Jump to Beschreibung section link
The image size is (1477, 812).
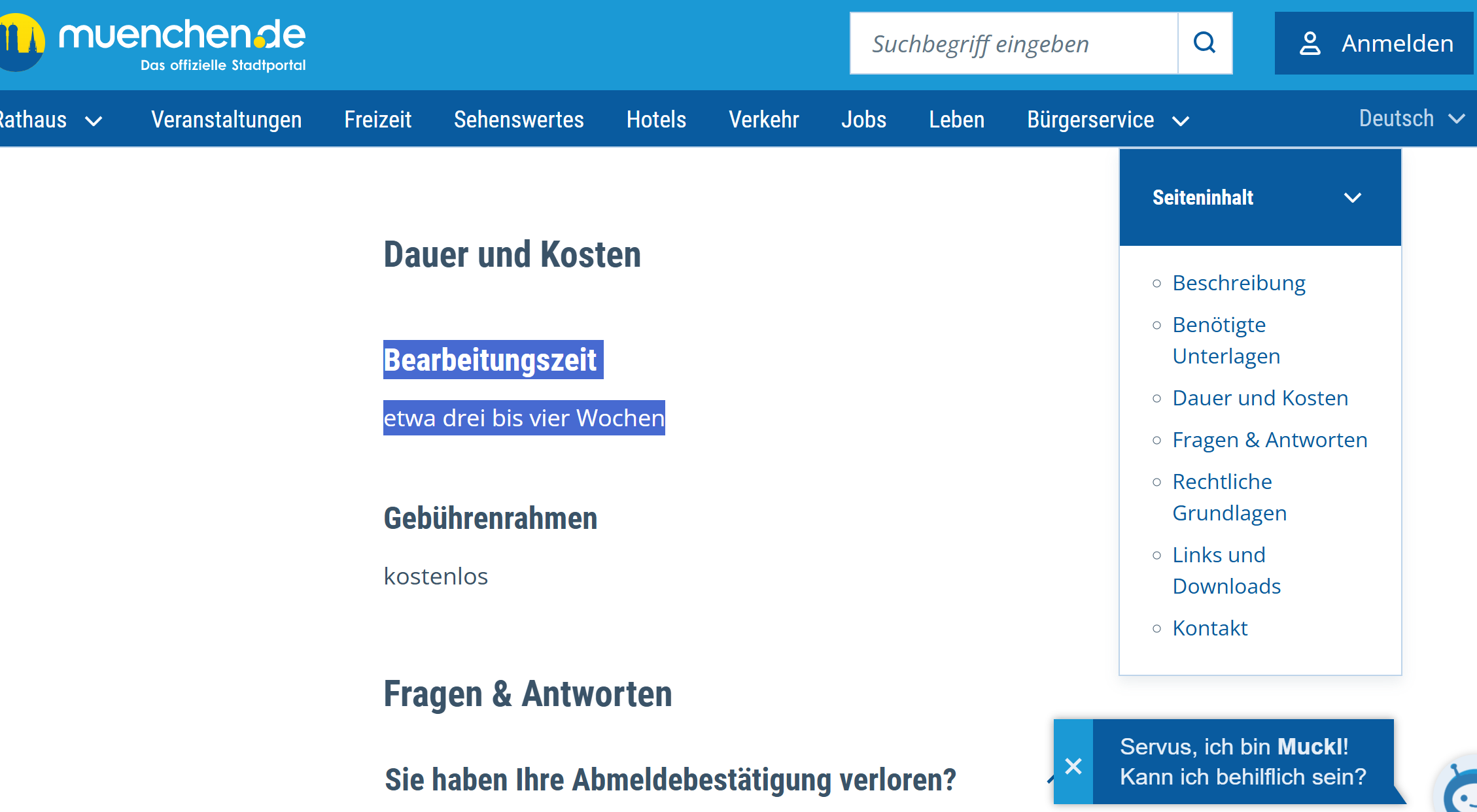[x=1238, y=283]
